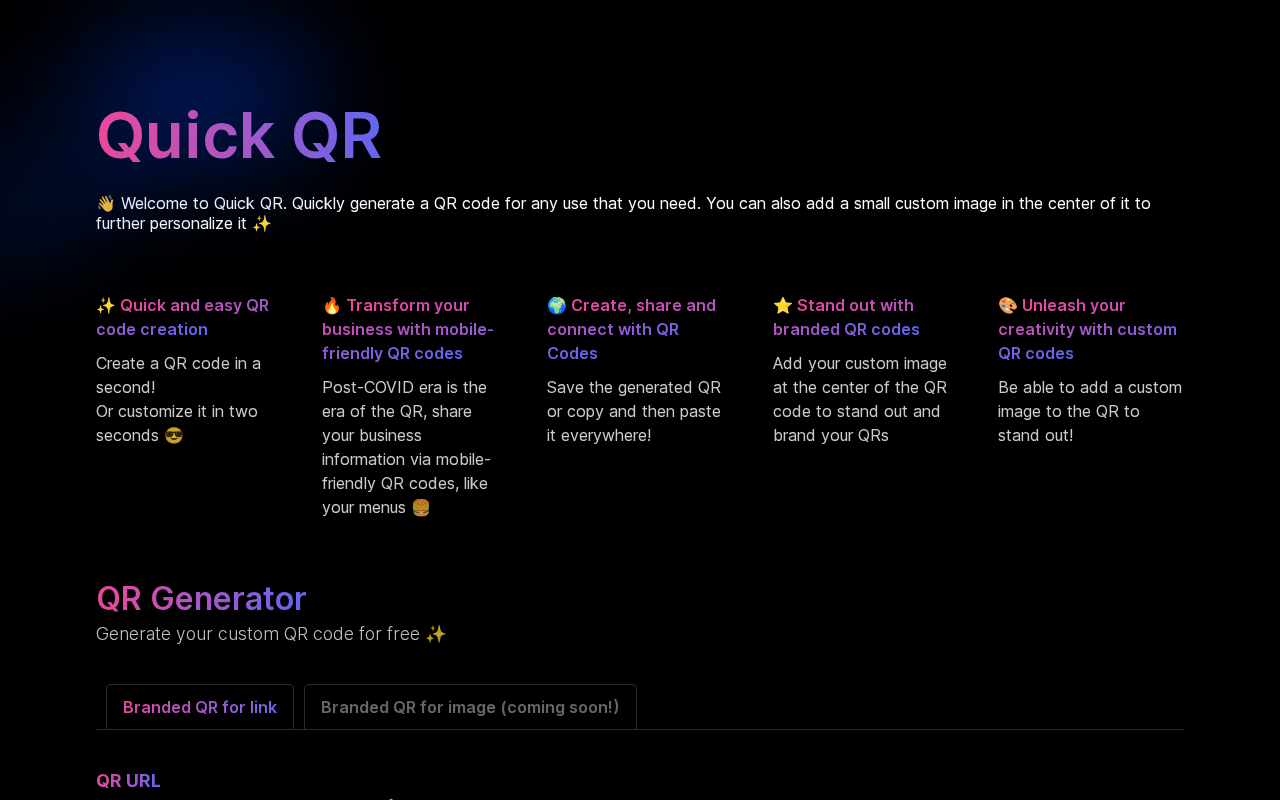Click the artist palette emoji before 'Unleash'
Image resolution: width=1280 pixels, height=800 pixels.
coord(1008,305)
